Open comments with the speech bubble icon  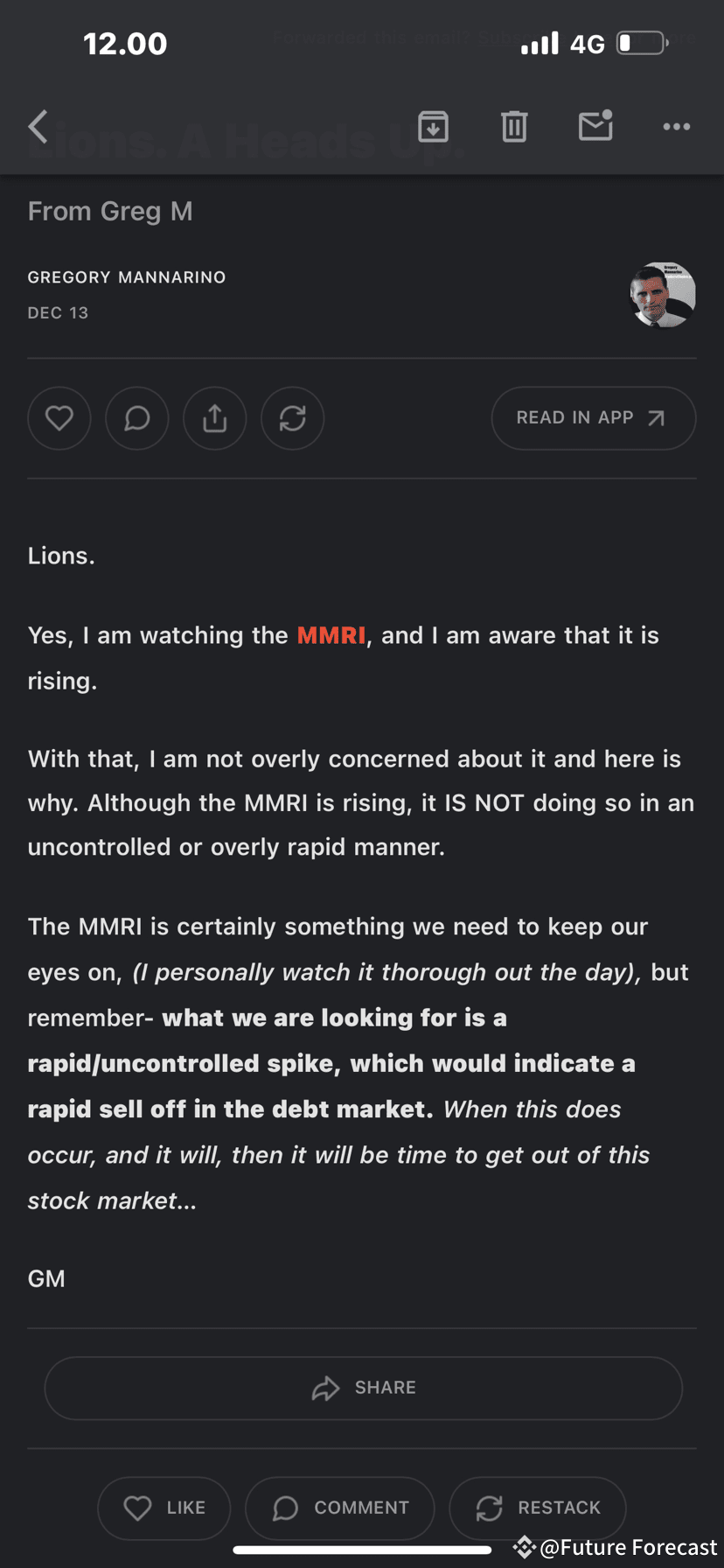point(137,418)
